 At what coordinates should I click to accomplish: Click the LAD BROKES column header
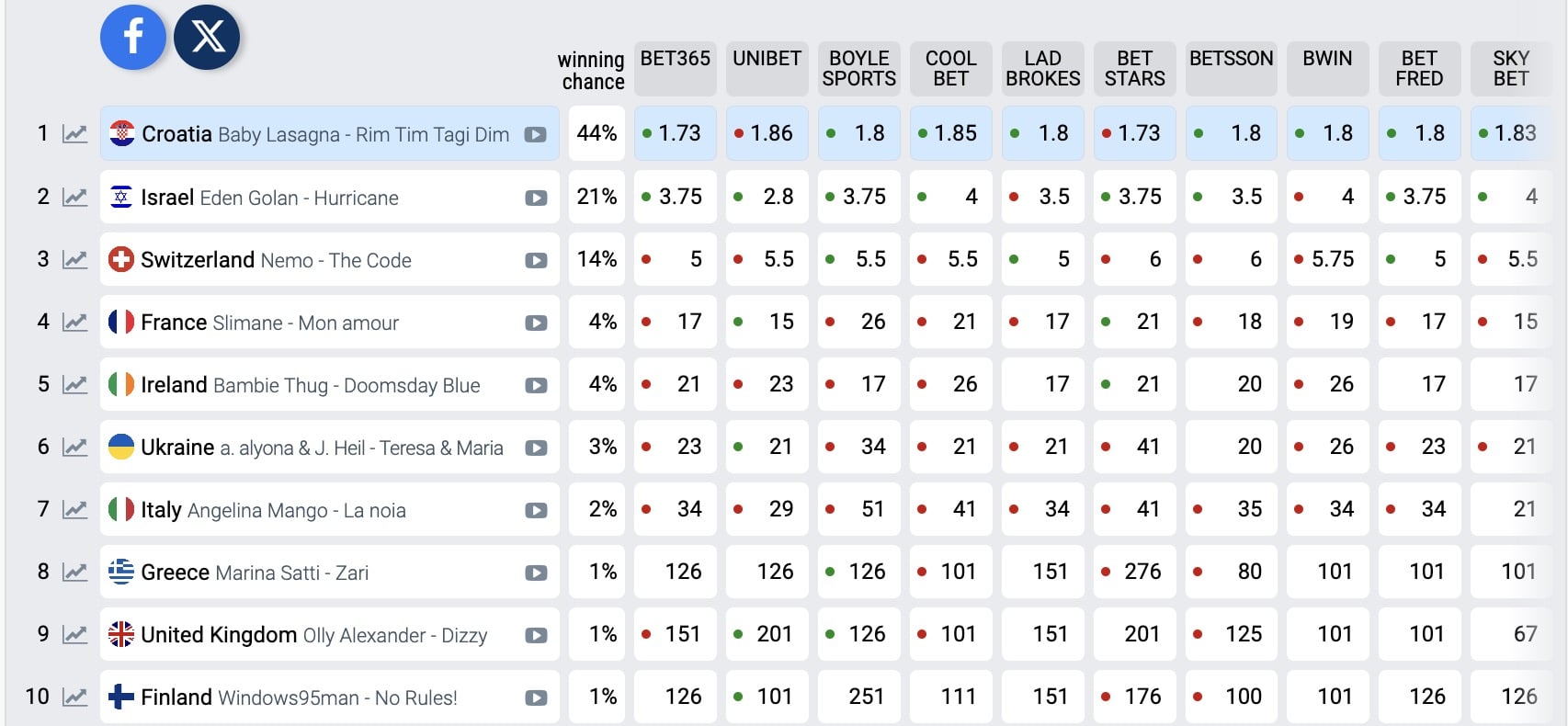(x=1043, y=68)
